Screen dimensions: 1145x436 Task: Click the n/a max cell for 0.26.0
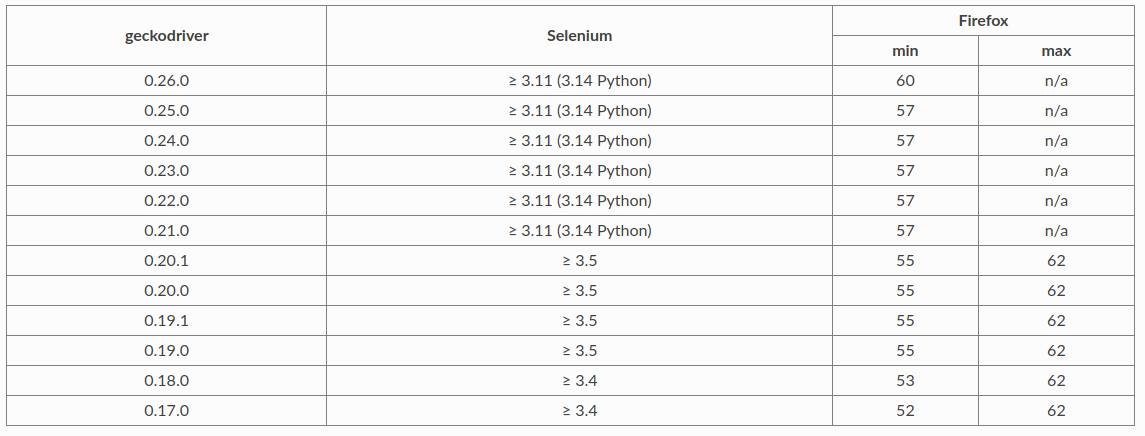pos(1056,81)
